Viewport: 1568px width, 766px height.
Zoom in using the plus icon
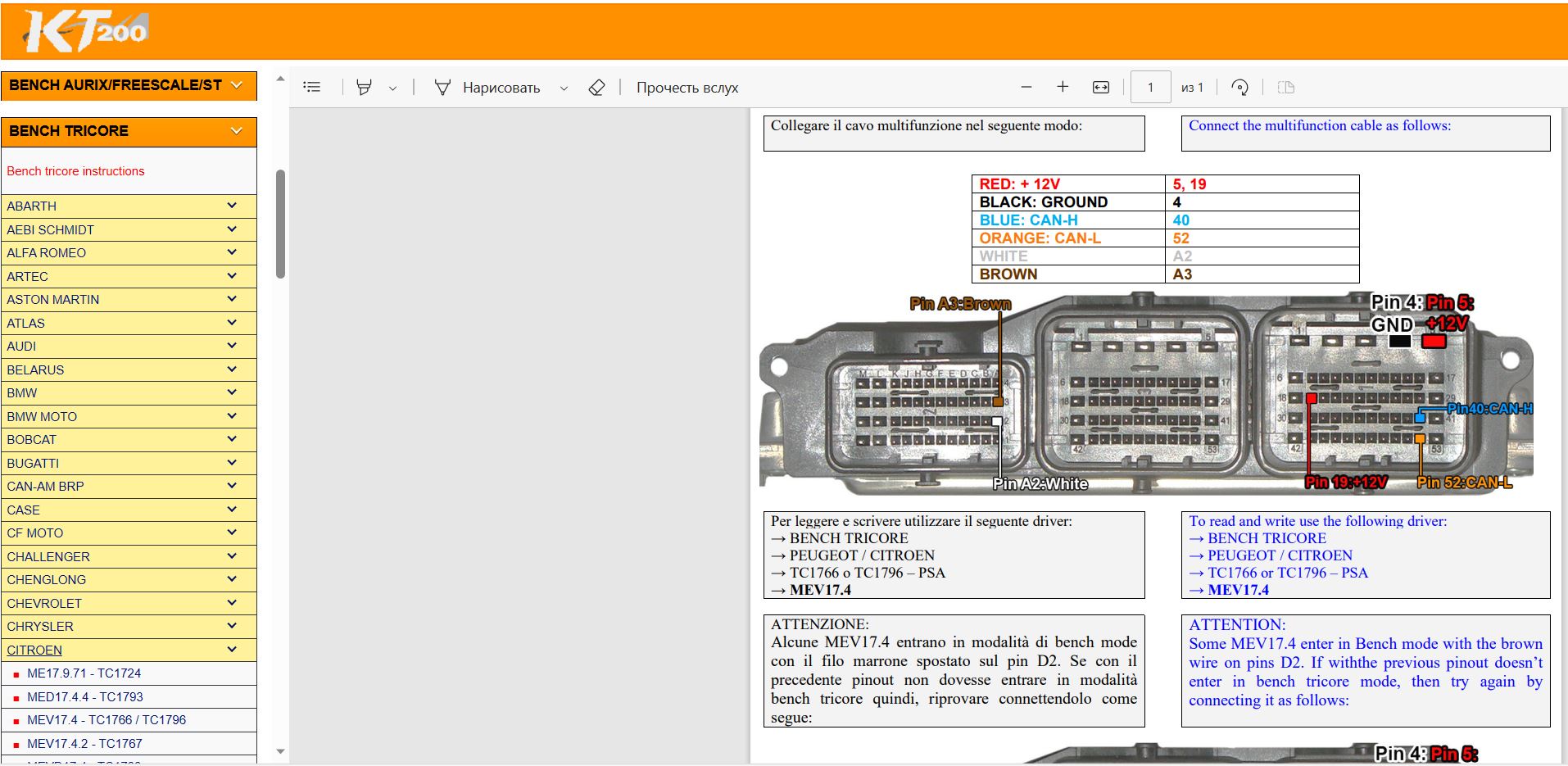click(1063, 87)
